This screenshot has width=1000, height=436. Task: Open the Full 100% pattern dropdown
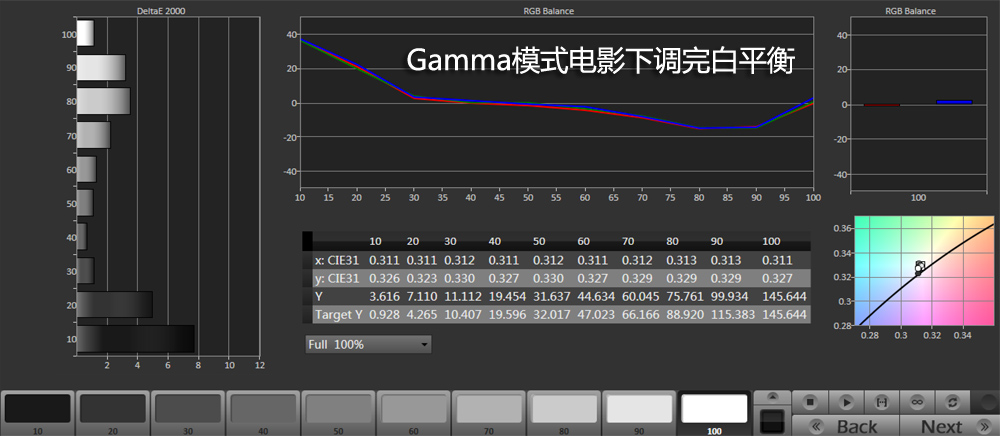click(x=368, y=344)
